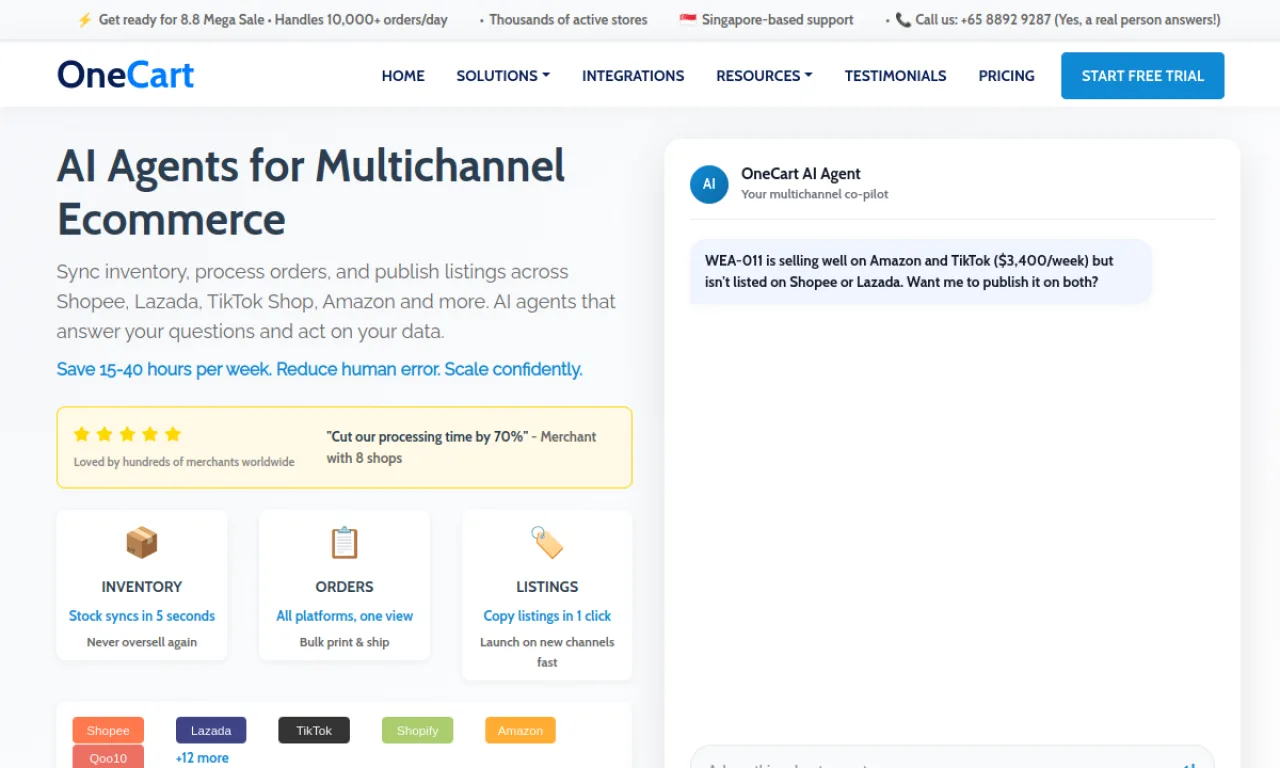The image size is (1280, 768).
Task: Go to the INTEGRATIONS page
Action: (633, 76)
